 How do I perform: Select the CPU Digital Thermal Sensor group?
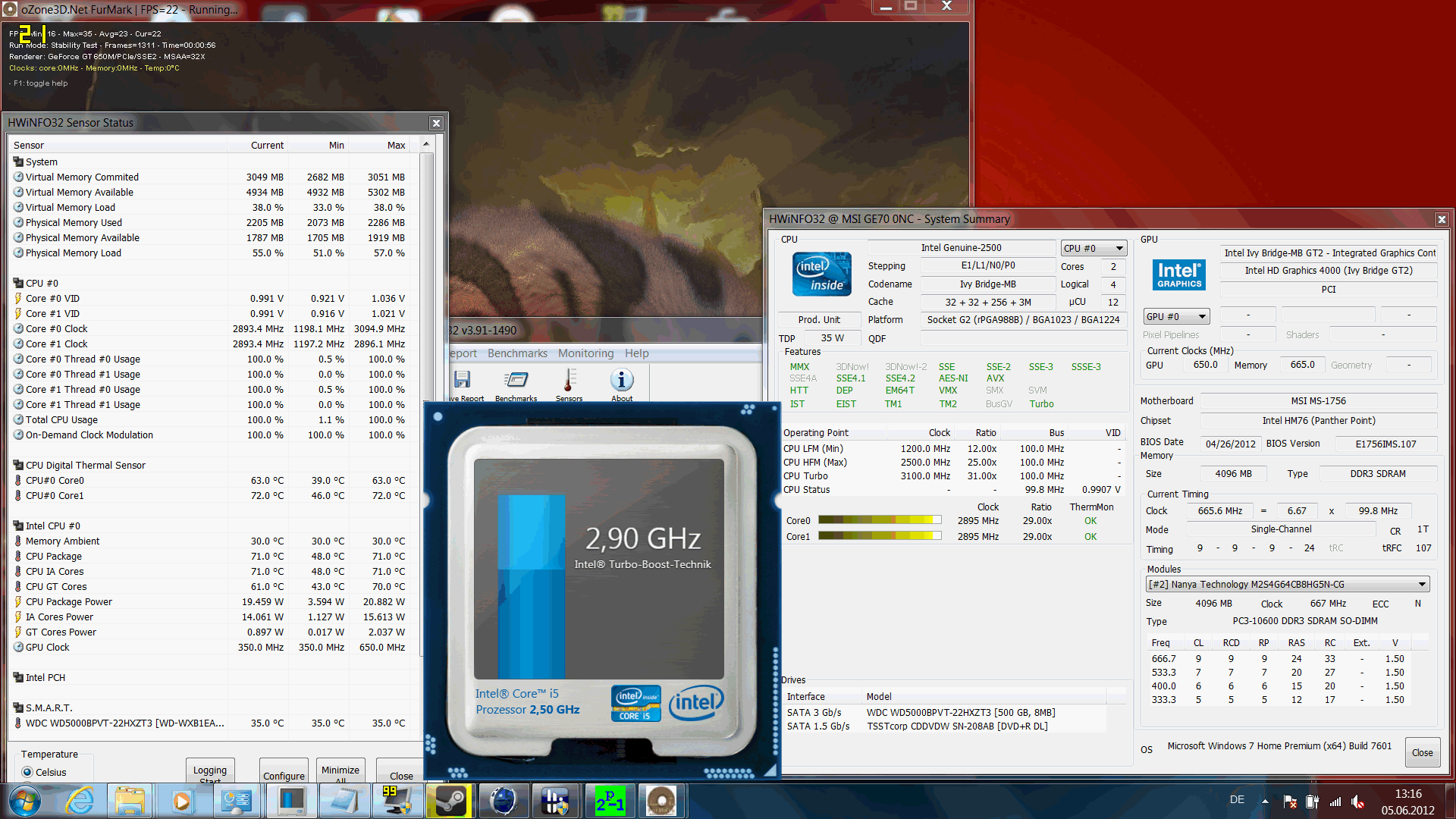[85, 465]
